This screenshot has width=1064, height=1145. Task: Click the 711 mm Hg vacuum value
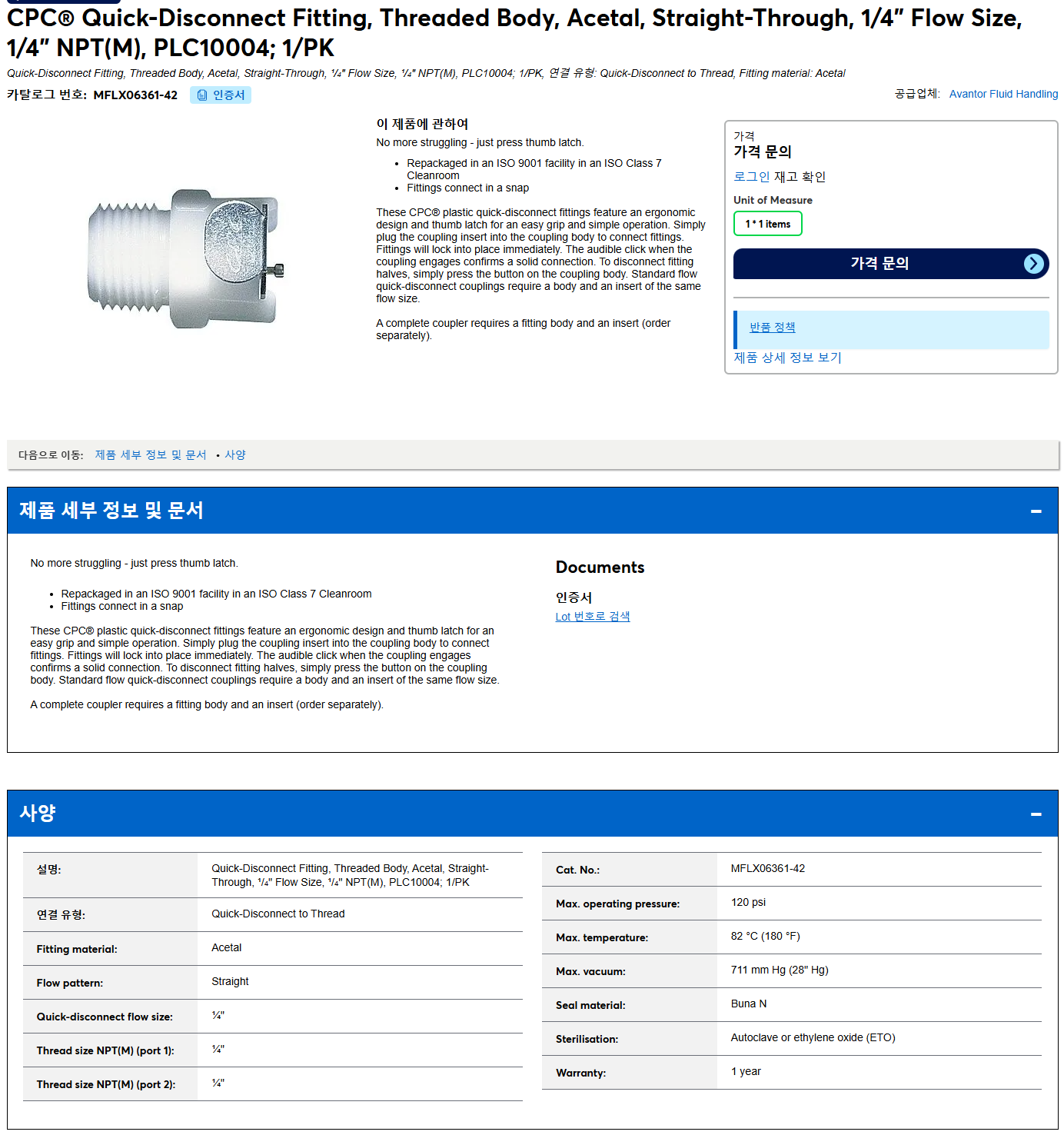click(x=780, y=970)
